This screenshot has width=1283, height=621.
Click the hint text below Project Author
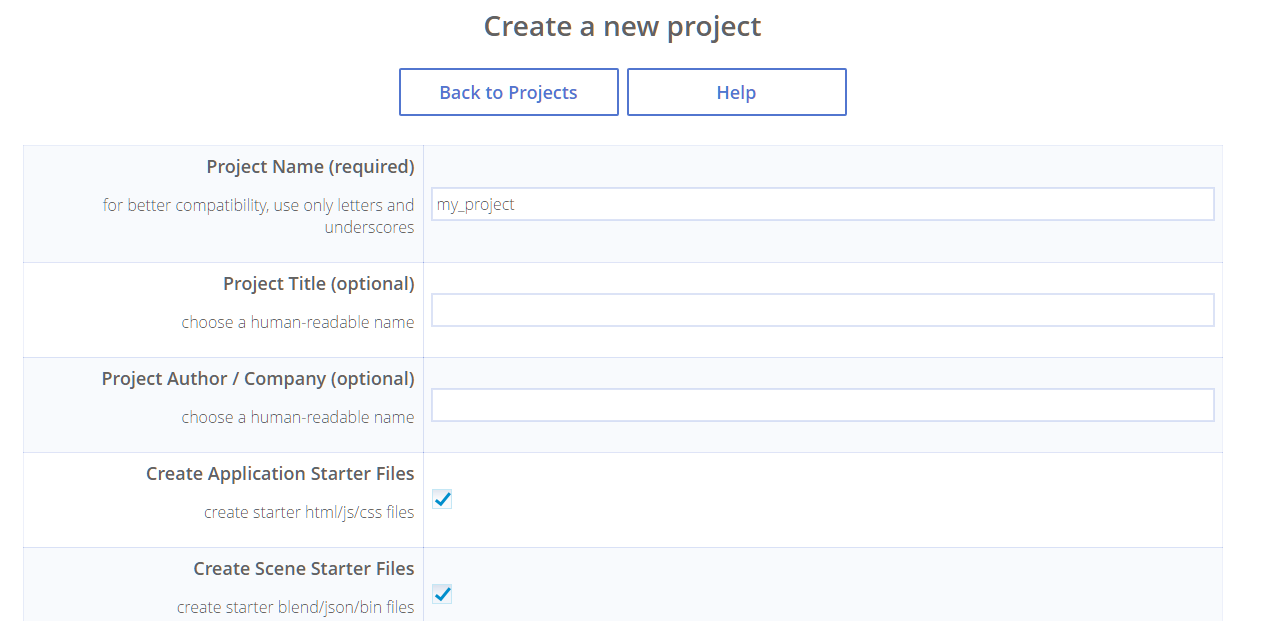[297, 417]
